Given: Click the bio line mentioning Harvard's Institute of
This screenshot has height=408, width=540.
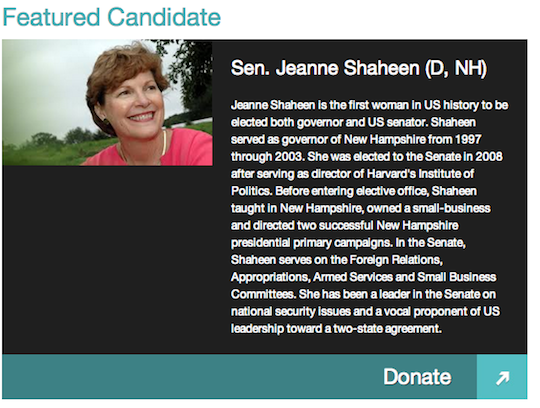Looking at the screenshot, I should coord(352,174).
